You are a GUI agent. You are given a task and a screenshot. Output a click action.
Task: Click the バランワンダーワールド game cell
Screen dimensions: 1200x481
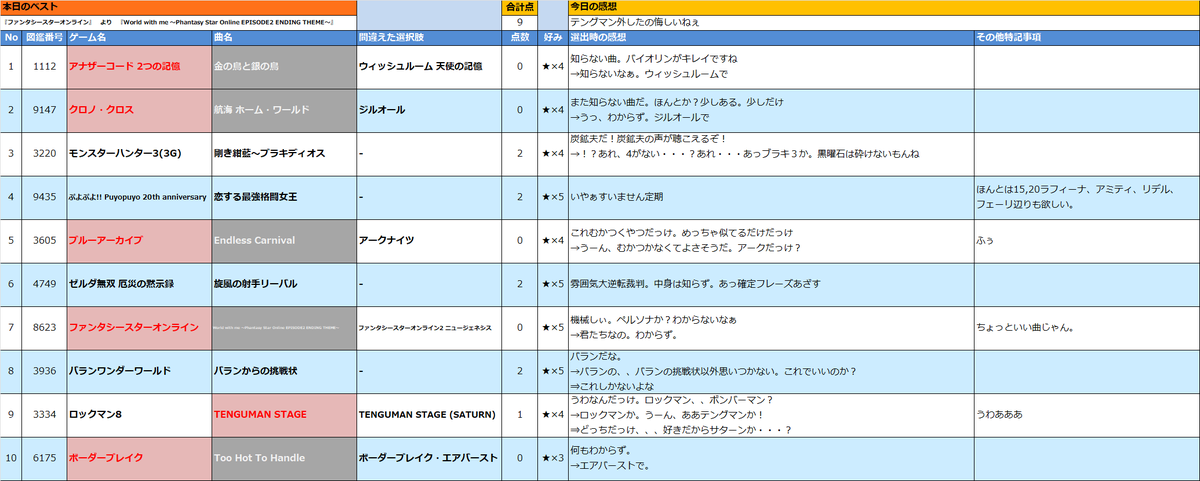coord(138,371)
